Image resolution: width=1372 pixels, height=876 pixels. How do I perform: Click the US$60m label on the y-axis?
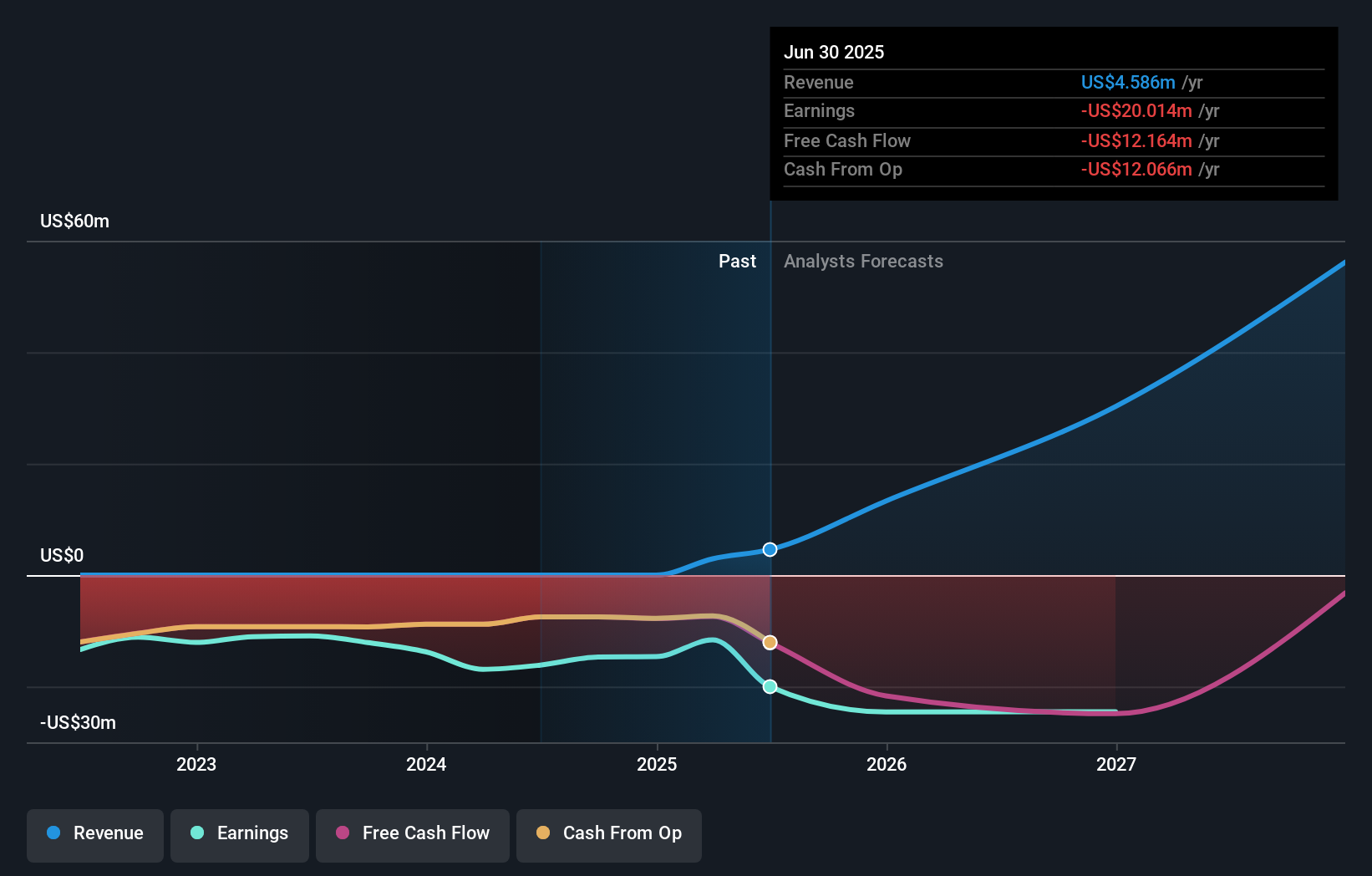pyautogui.click(x=74, y=221)
